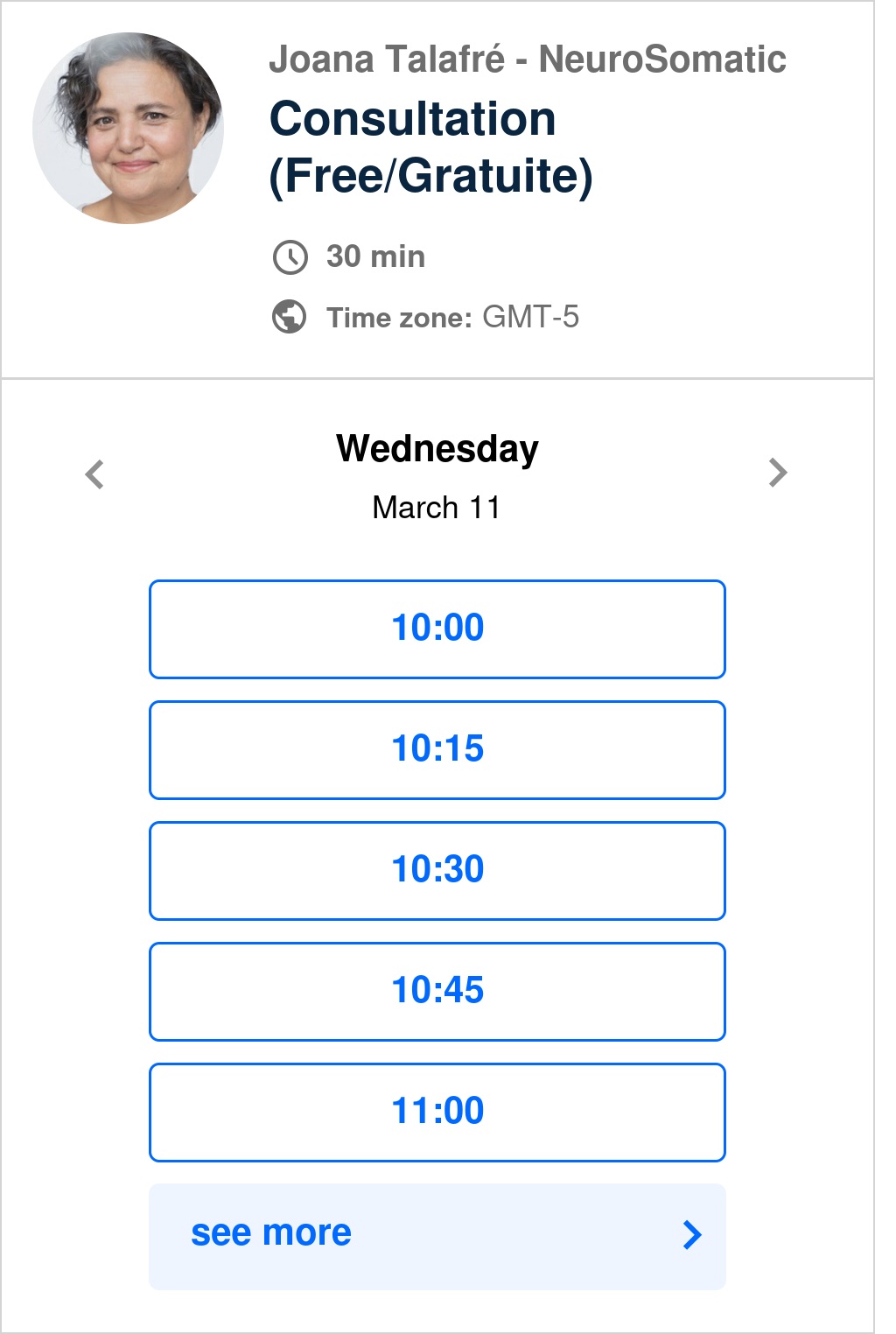
Task: Click the previous day left chevron
Action: point(94,474)
